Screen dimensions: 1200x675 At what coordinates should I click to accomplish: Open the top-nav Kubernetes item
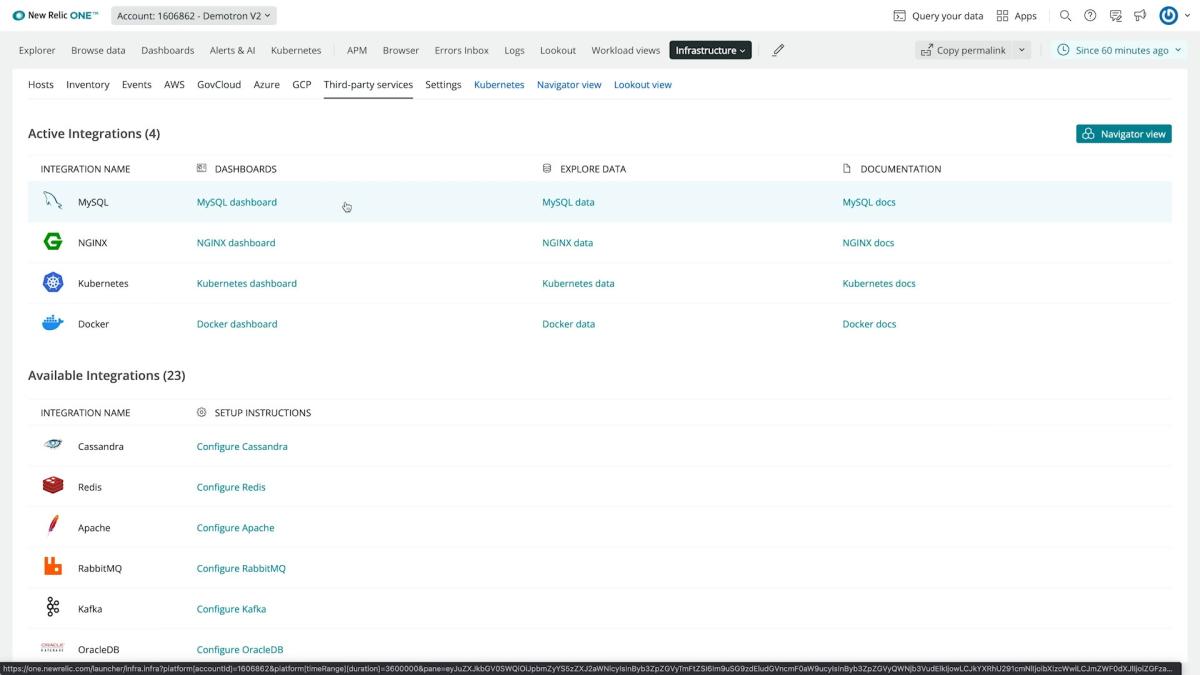(296, 50)
